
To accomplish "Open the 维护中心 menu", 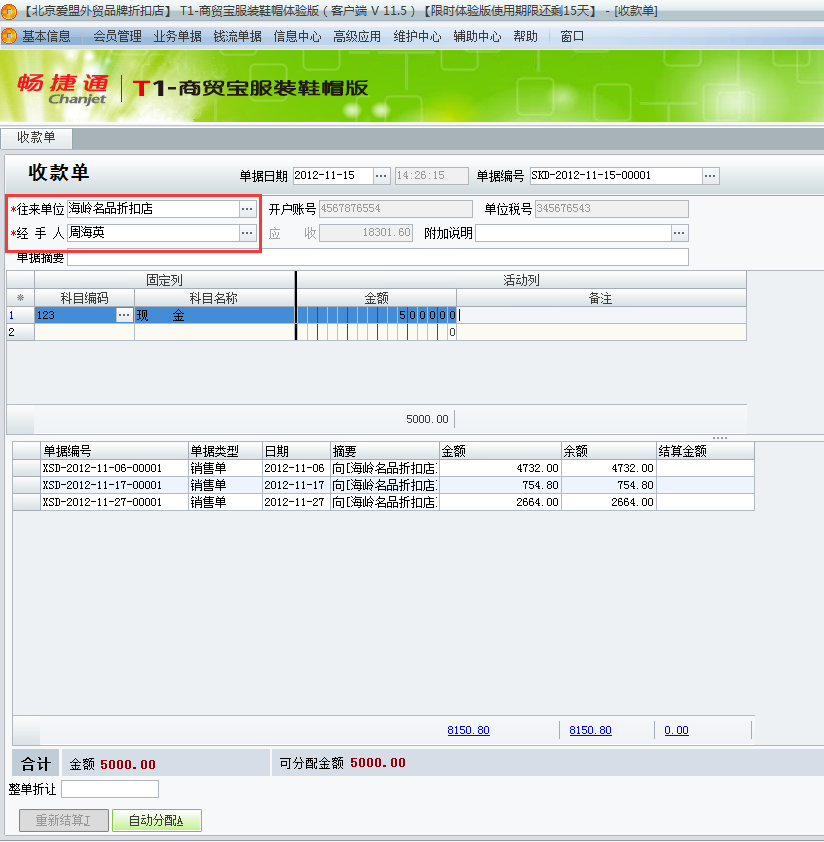I will pos(417,37).
